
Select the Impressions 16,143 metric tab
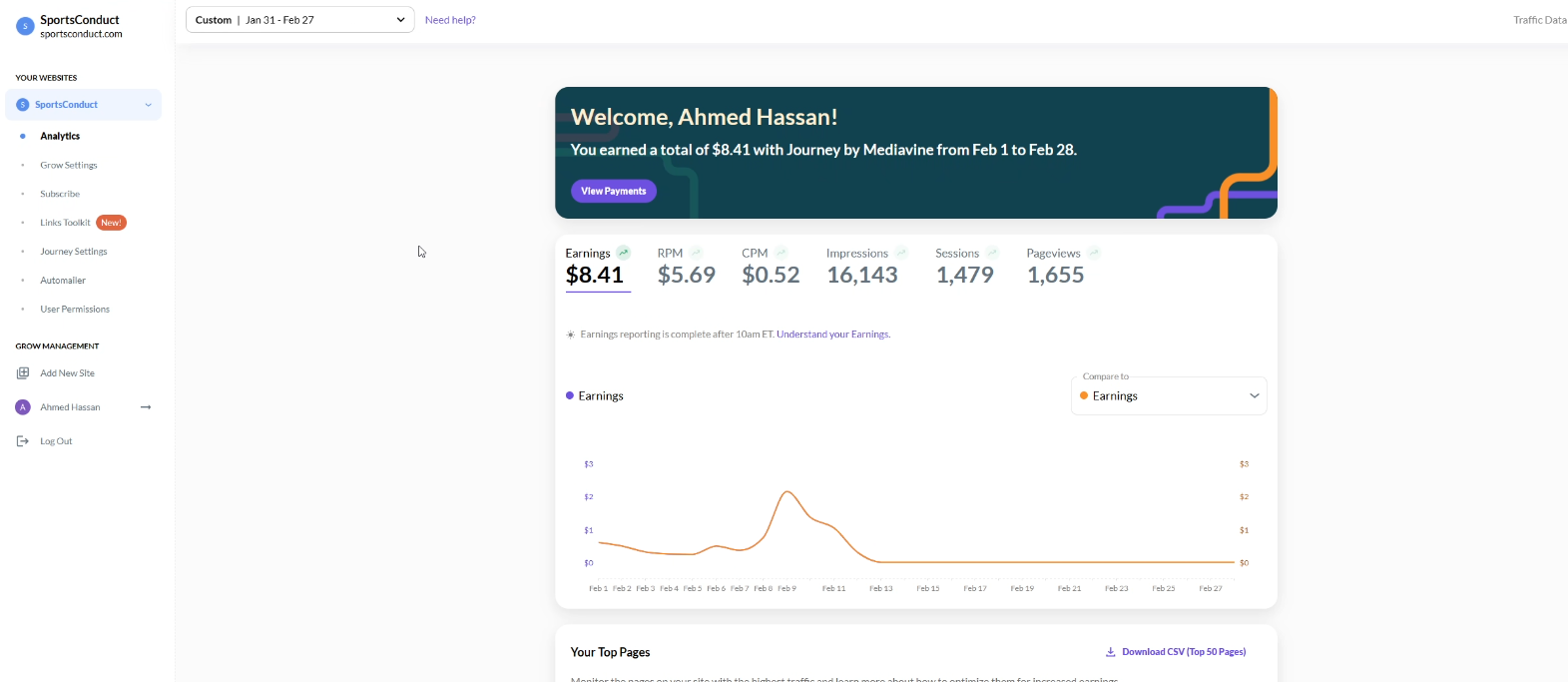click(866, 268)
